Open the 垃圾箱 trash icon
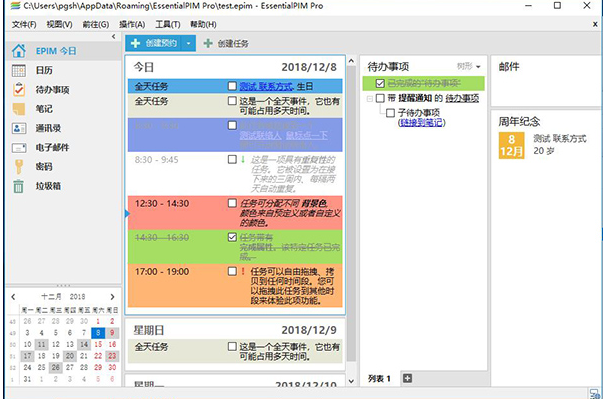Viewport: 605px width, 399px height. point(19,186)
